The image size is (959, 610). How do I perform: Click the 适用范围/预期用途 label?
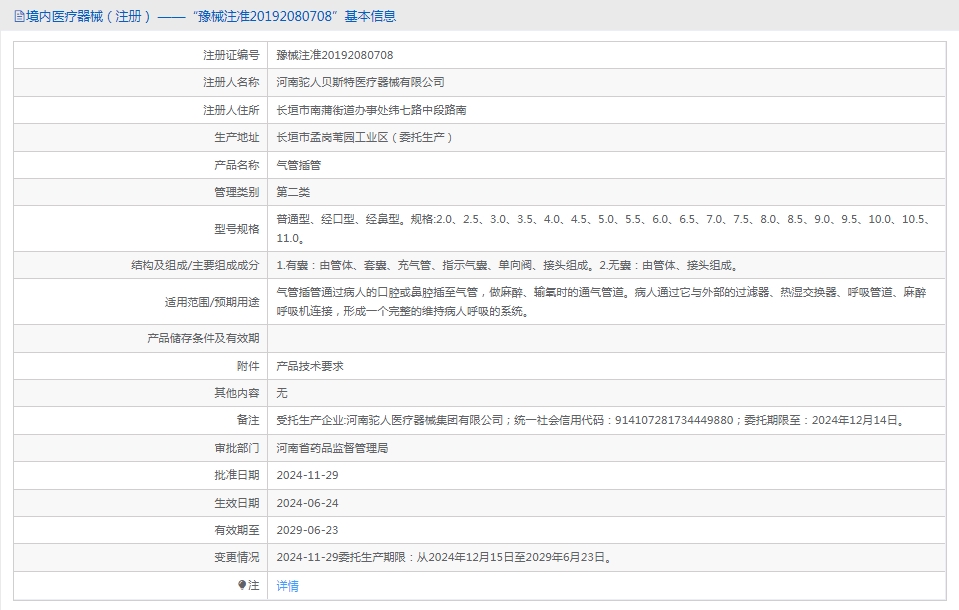click(212, 302)
